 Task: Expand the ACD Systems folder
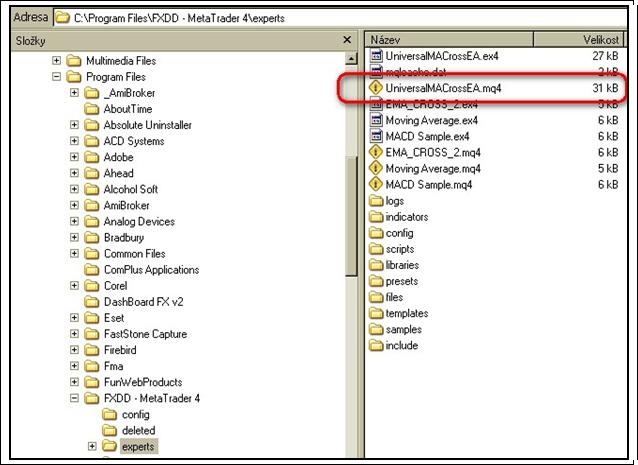coord(74,141)
